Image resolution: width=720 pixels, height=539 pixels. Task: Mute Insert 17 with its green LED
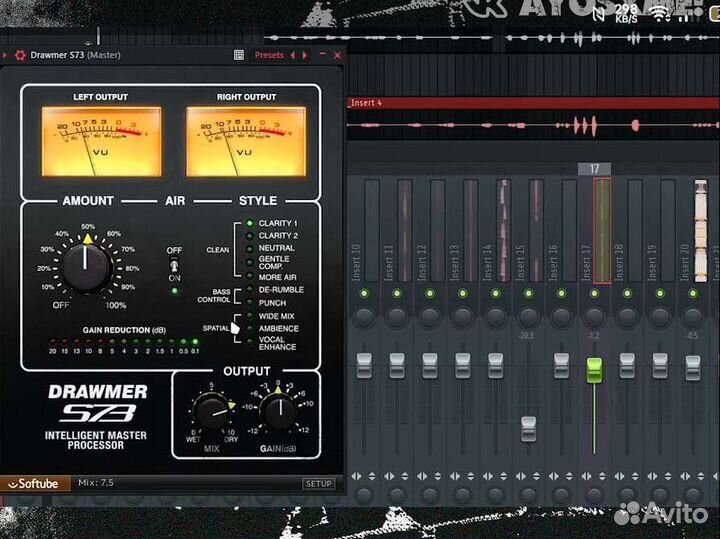tap(594, 293)
